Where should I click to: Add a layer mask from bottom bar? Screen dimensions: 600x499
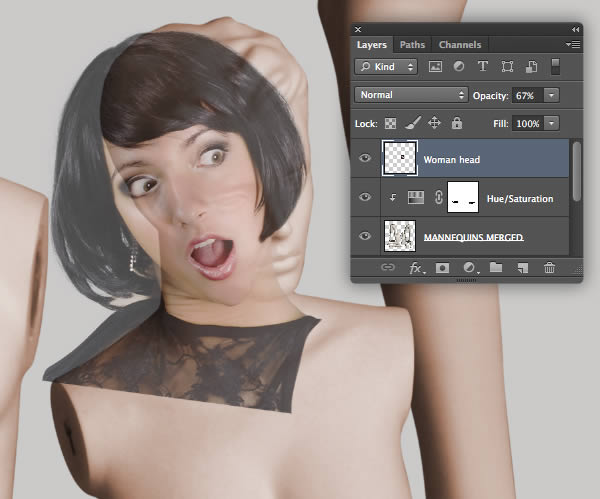[441, 268]
